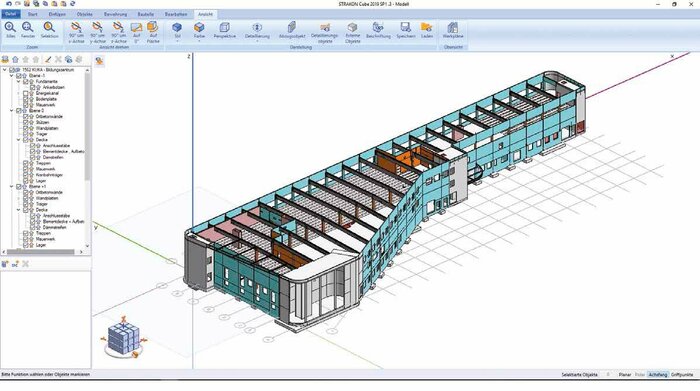Select Wandplatten item under Ebene +1

[x=47, y=198]
